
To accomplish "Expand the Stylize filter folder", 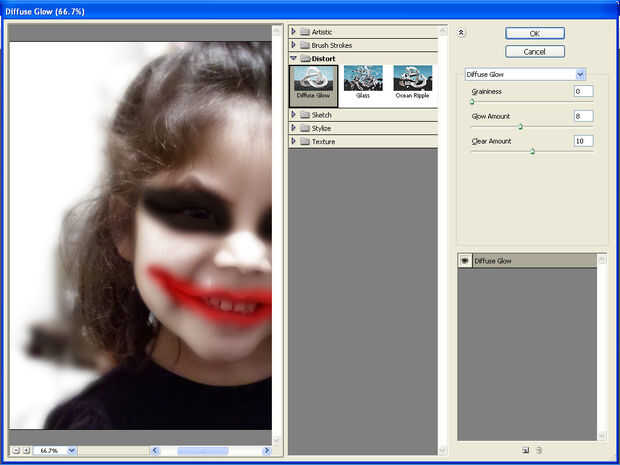I will pyautogui.click(x=293, y=128).
